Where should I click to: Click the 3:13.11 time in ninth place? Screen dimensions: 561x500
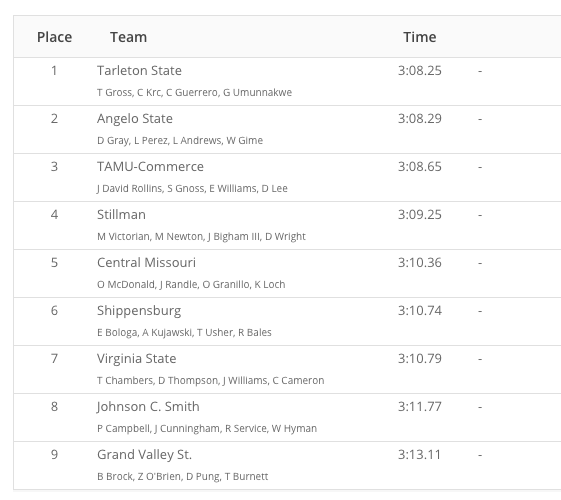pos(419,454)
